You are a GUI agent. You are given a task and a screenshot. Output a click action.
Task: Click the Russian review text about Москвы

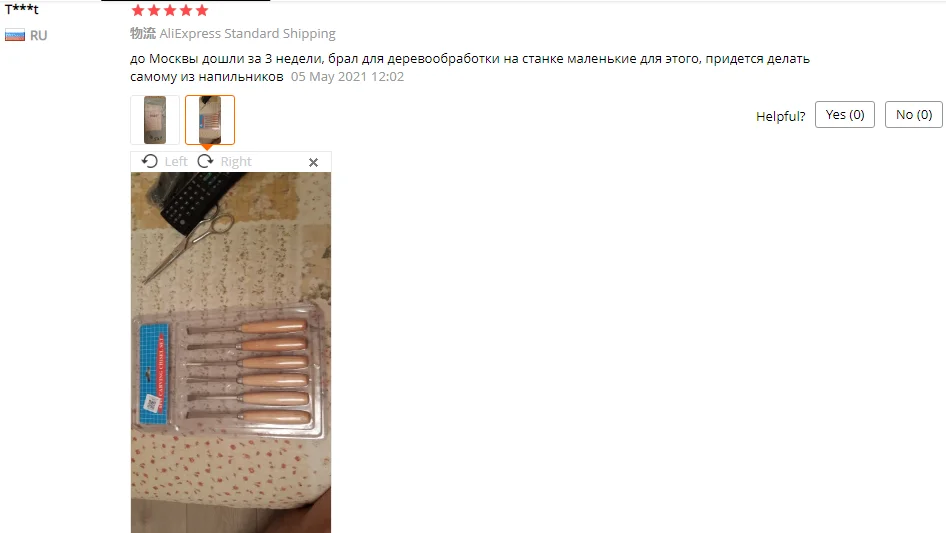(470, 67)
